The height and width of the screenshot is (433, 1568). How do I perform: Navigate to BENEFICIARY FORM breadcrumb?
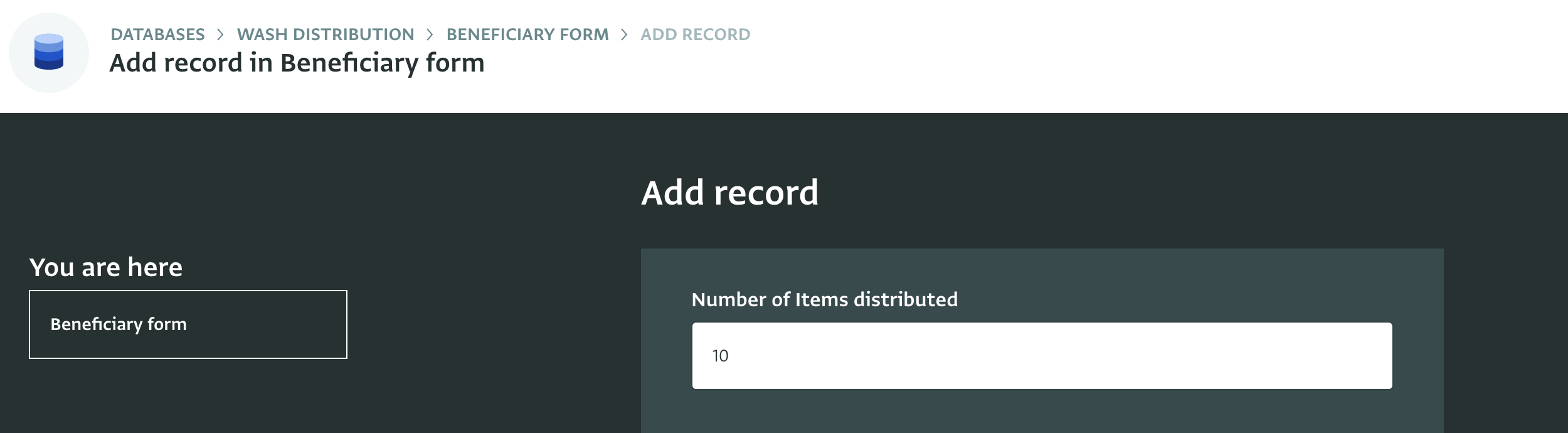tap(527, 35)
